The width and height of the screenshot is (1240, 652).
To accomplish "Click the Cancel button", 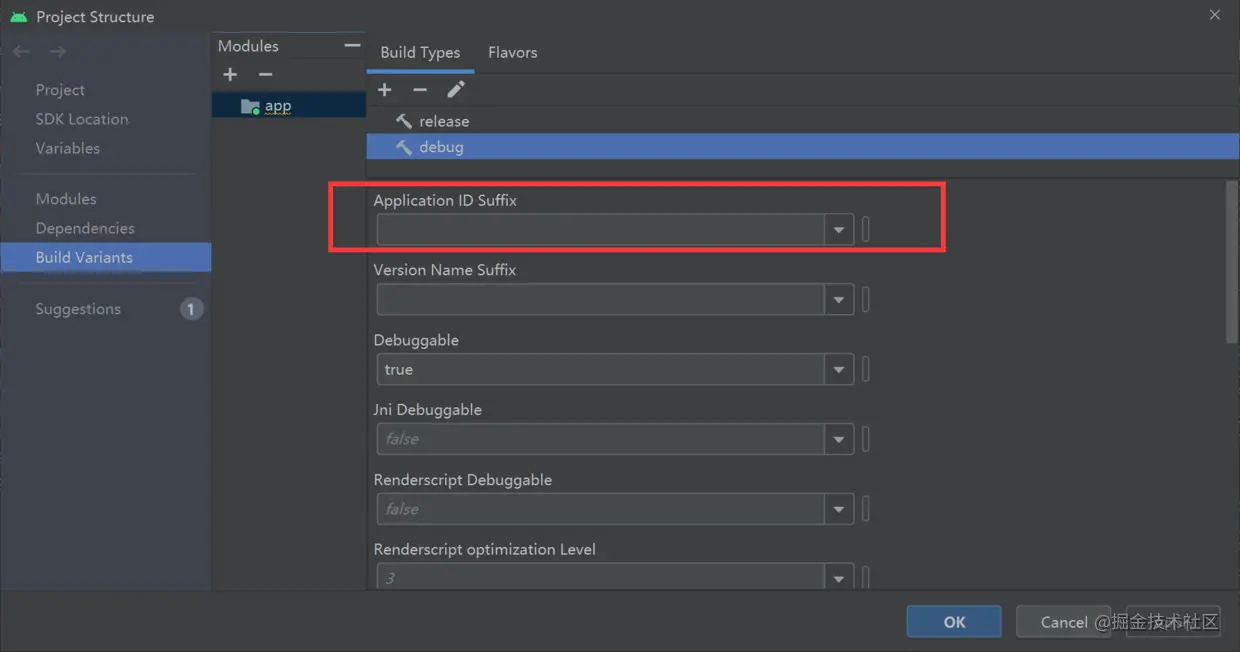I will 1064,622.
